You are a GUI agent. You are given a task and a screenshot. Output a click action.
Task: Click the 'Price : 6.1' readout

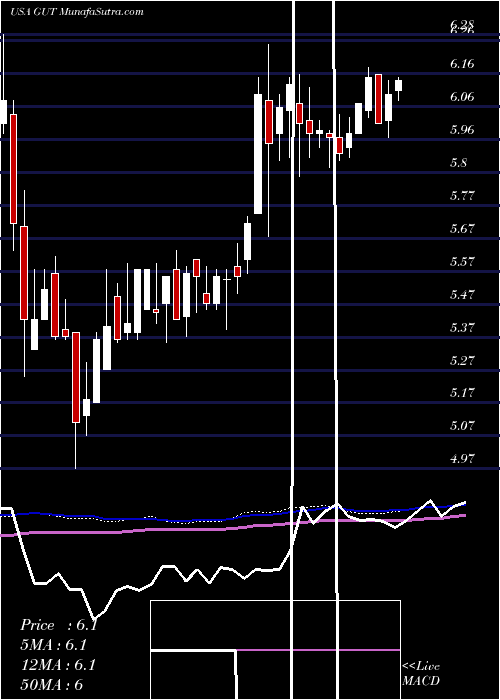(59, 625)
